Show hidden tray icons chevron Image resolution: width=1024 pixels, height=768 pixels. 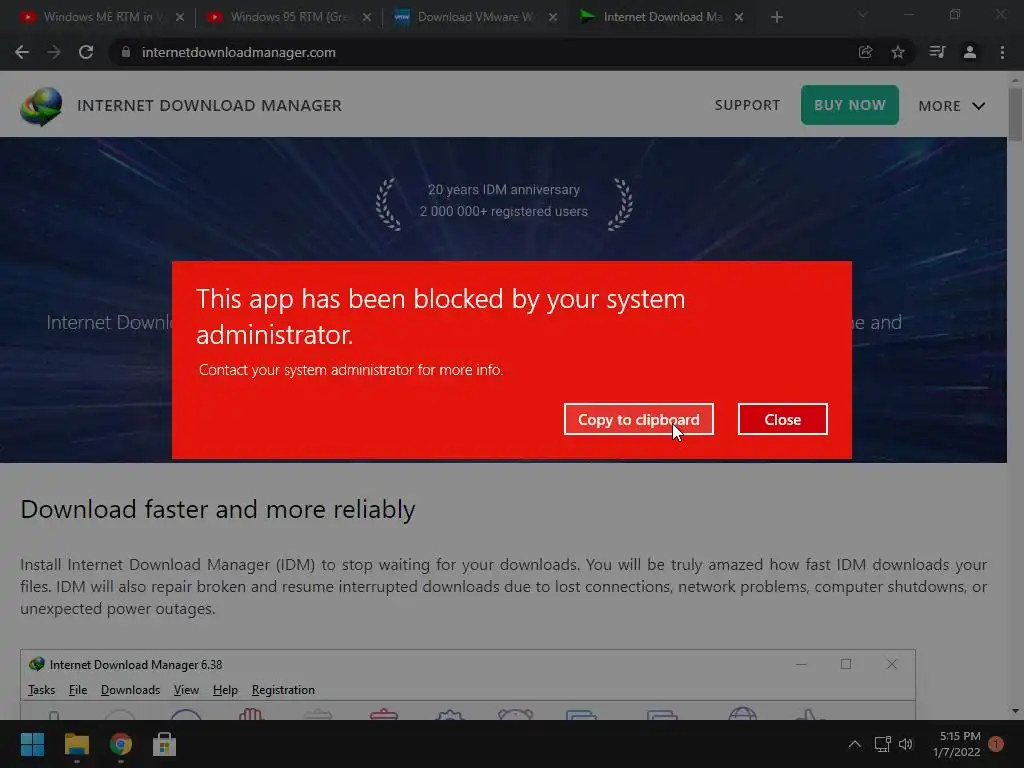854,744
